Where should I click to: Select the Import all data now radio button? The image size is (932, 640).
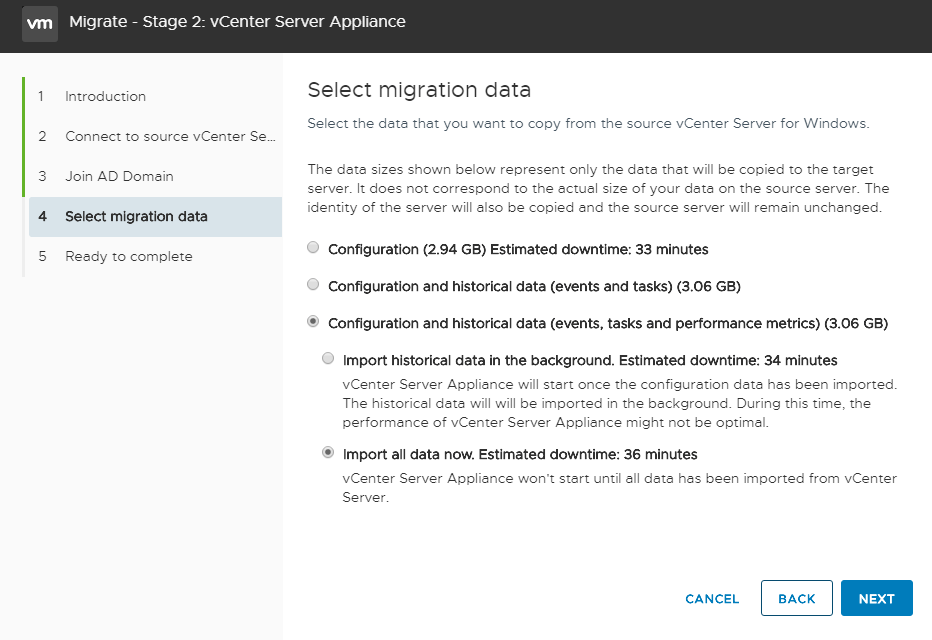pos(328,453)
